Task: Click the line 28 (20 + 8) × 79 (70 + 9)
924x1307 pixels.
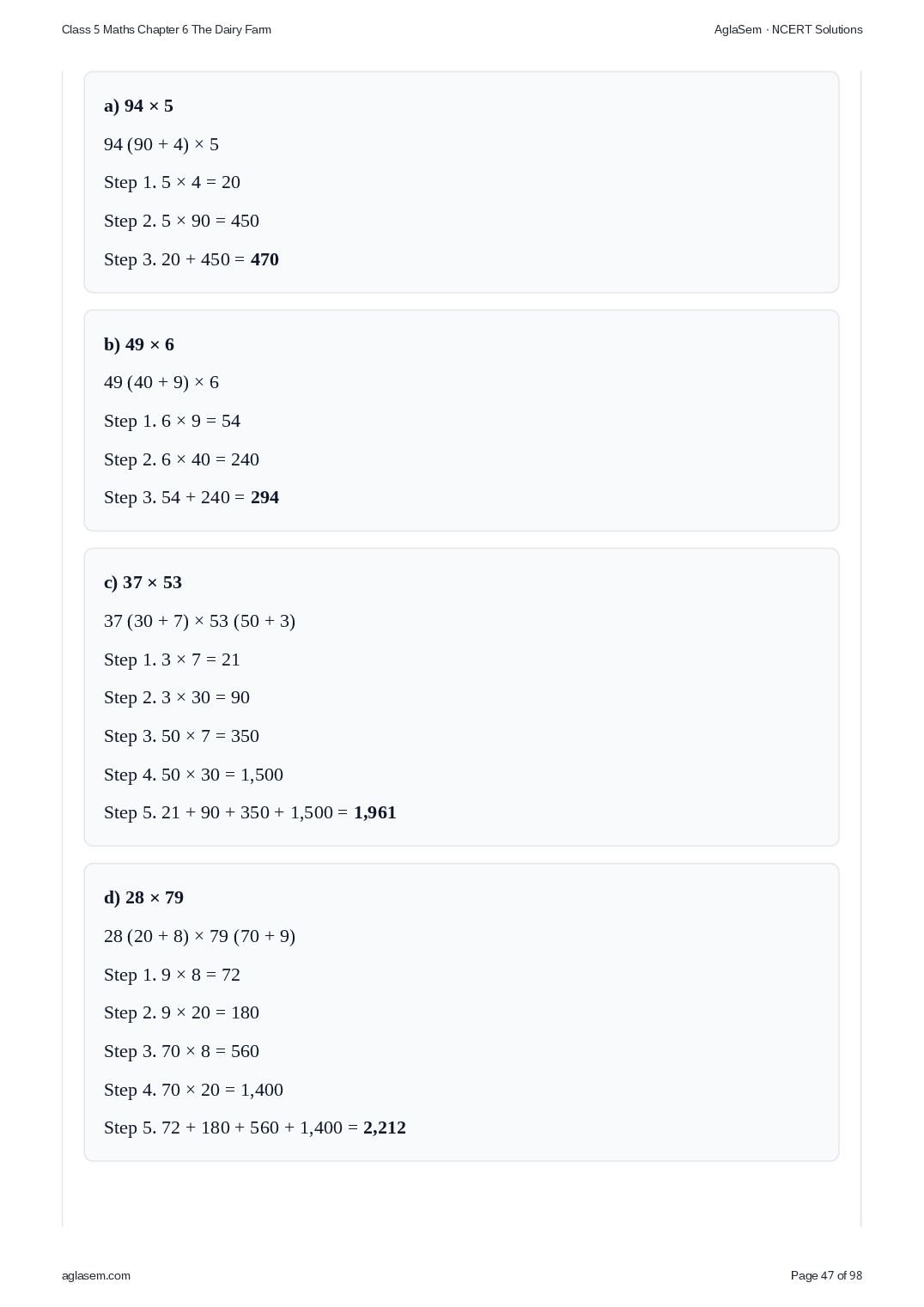Action: coord(199,936)
